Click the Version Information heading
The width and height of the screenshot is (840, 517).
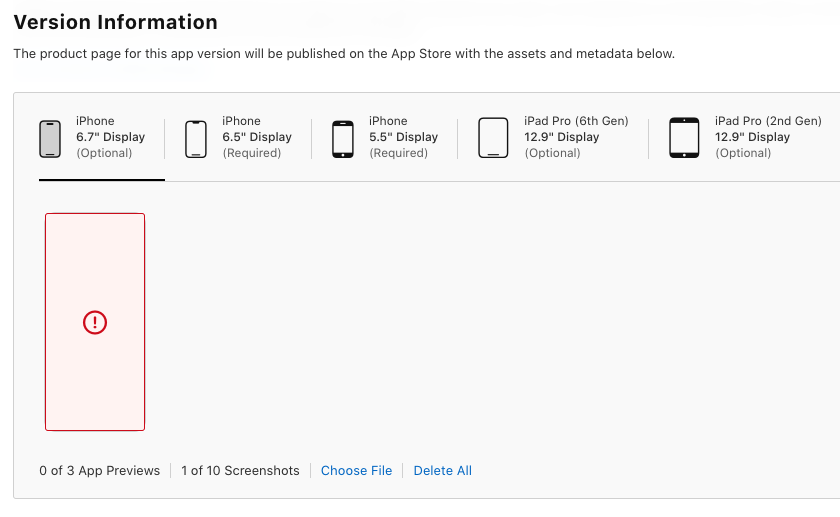(115, 22)
